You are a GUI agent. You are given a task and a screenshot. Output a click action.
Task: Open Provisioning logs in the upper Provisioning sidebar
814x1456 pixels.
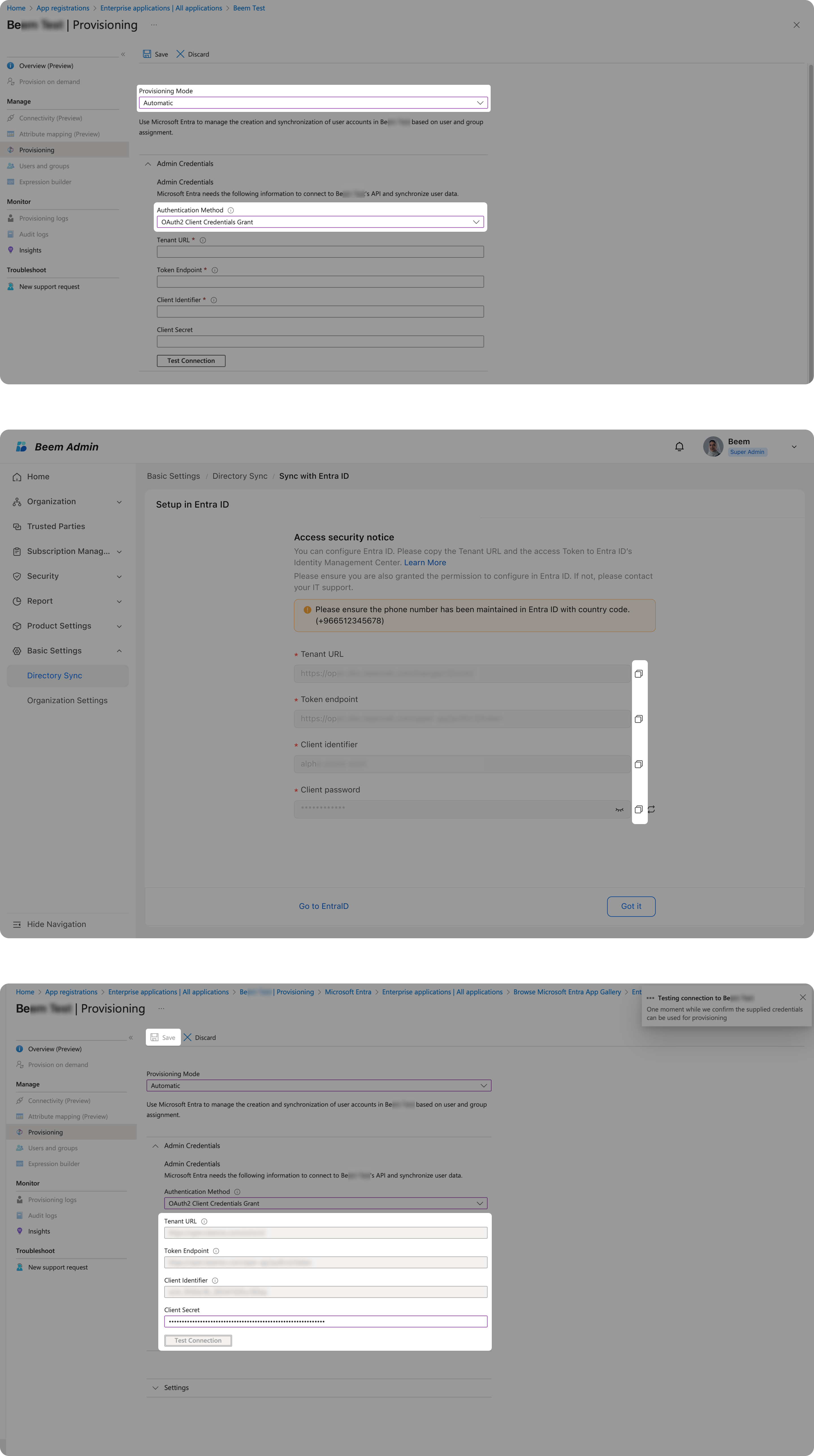(x=44, y=219)
